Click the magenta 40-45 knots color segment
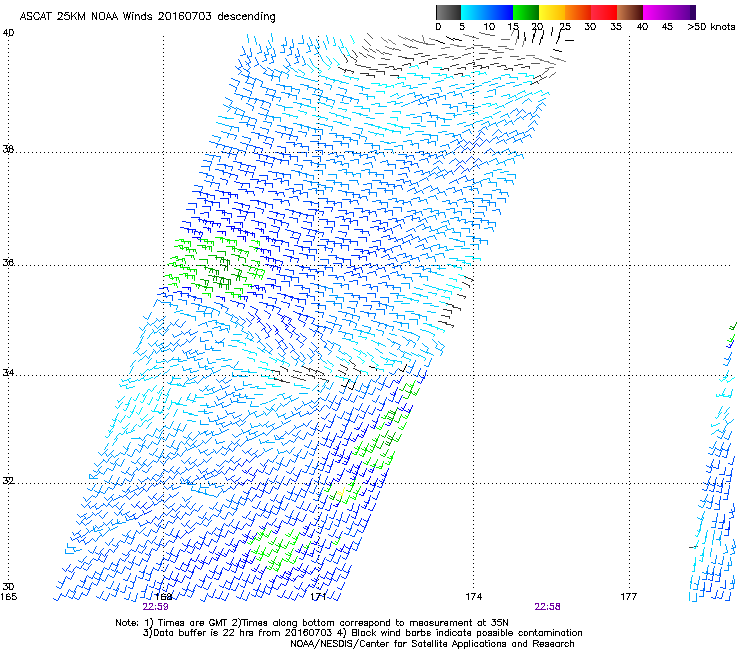 (x=666, y=12)
